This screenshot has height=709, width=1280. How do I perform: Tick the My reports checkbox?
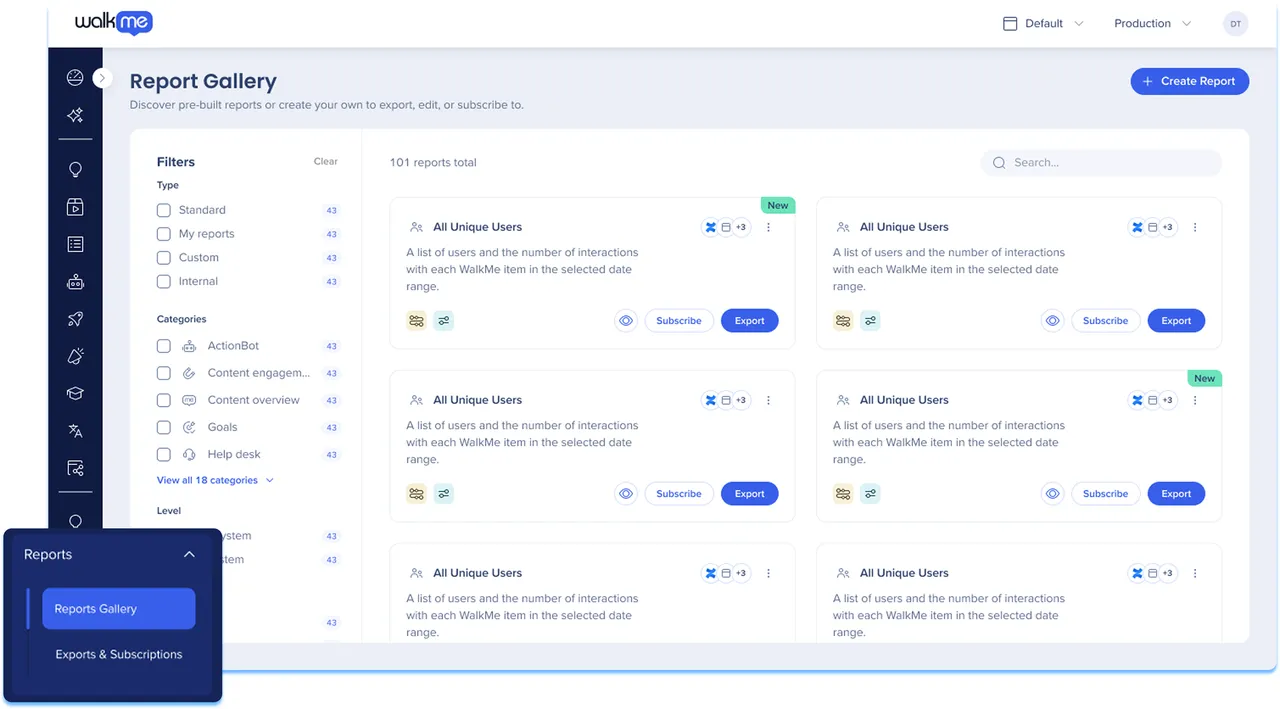point(164,234)
